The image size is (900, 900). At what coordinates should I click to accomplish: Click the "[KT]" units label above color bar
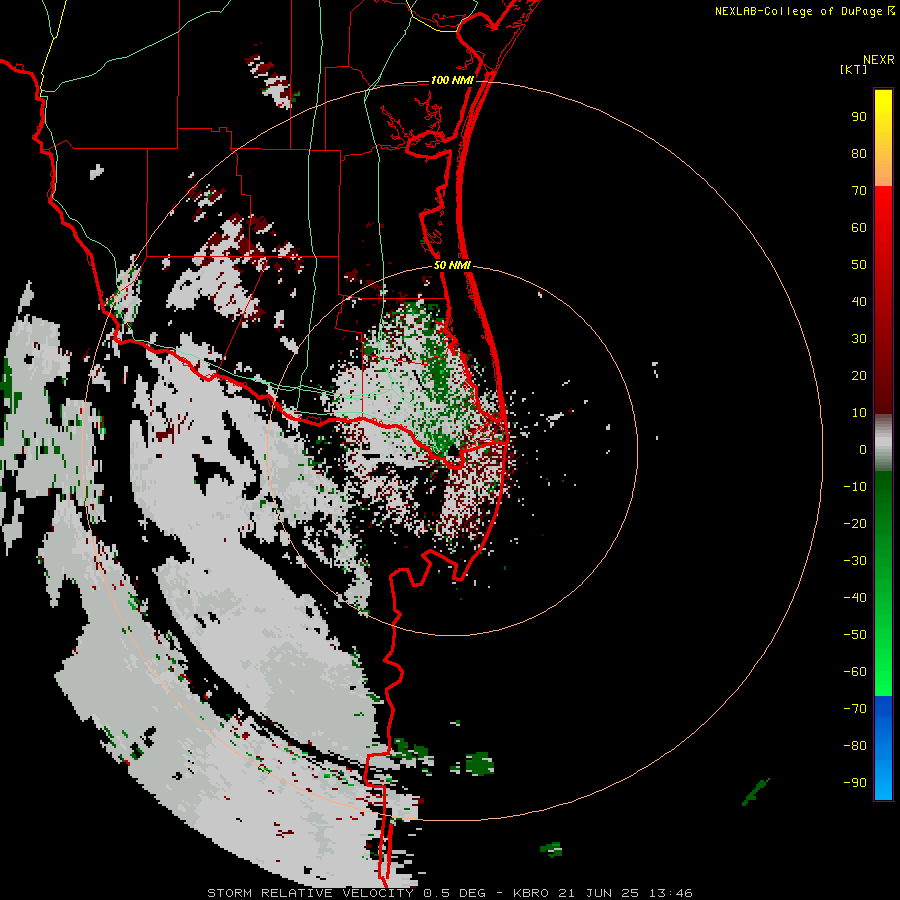(854, 69)
